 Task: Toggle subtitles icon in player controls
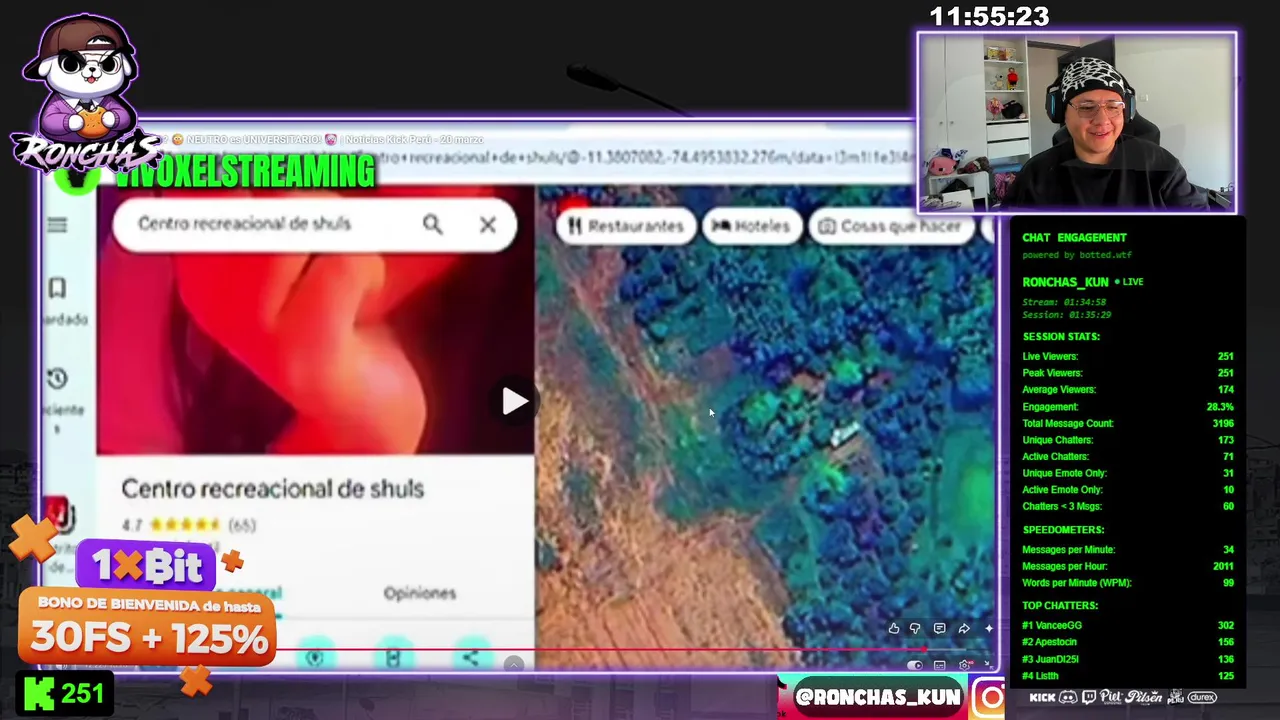(x=940, y=665)
